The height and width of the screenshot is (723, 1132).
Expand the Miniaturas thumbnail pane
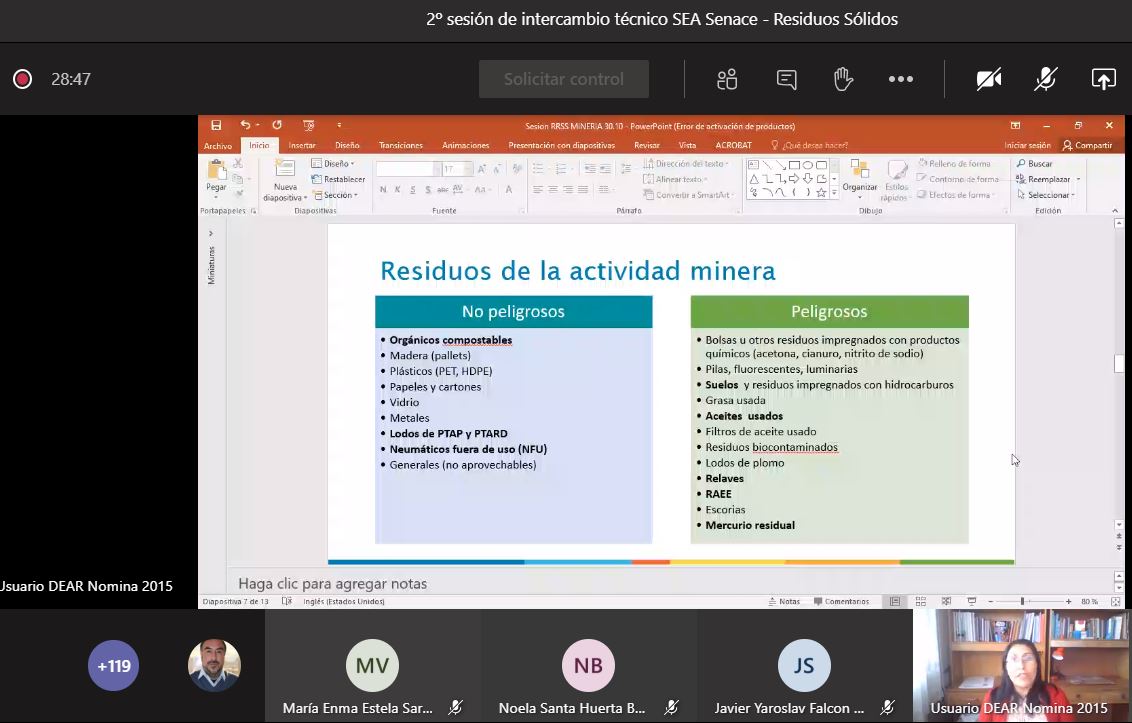pyautogui.click(x=211, y=233)
